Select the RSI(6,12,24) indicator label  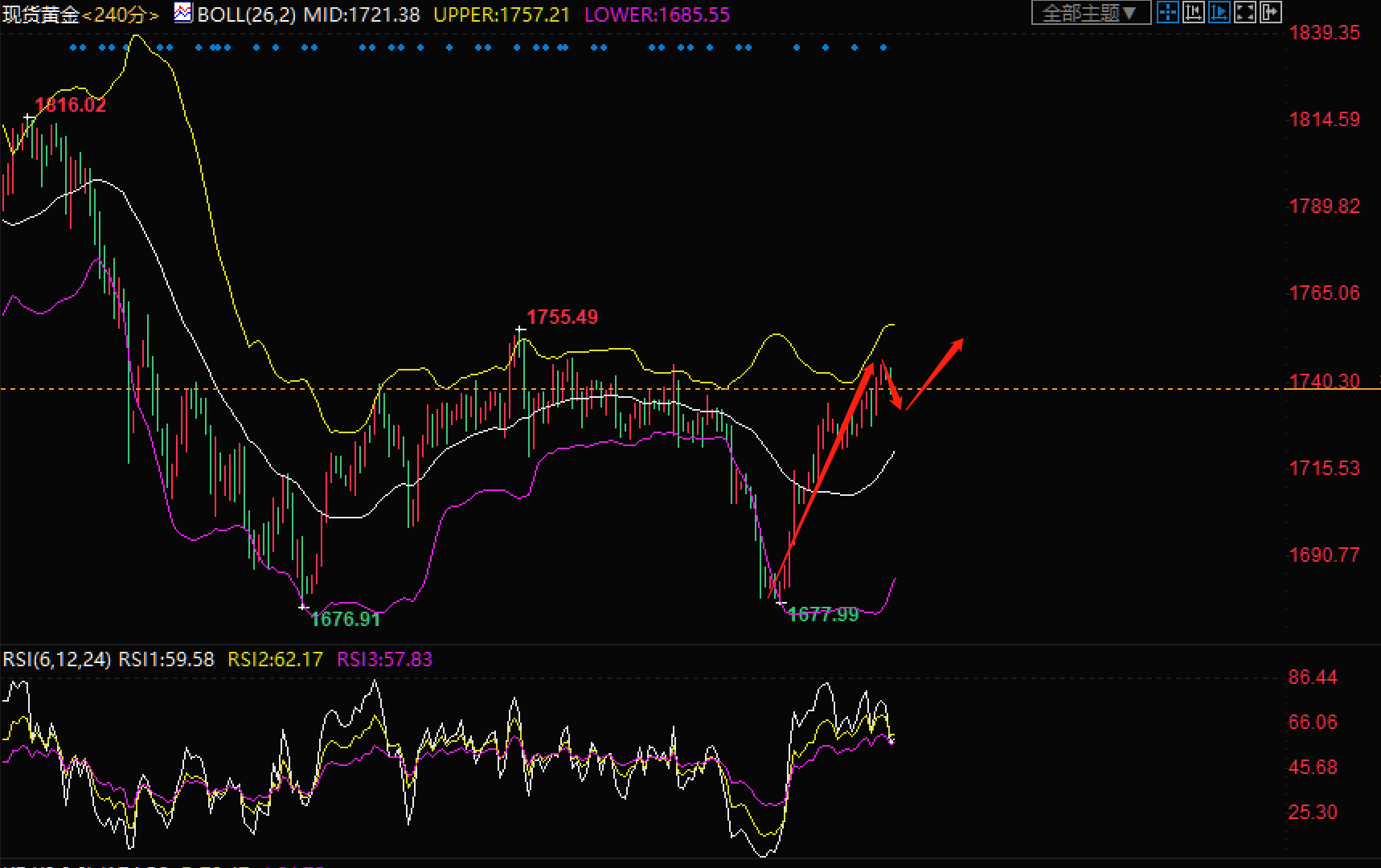coord(56,660)
